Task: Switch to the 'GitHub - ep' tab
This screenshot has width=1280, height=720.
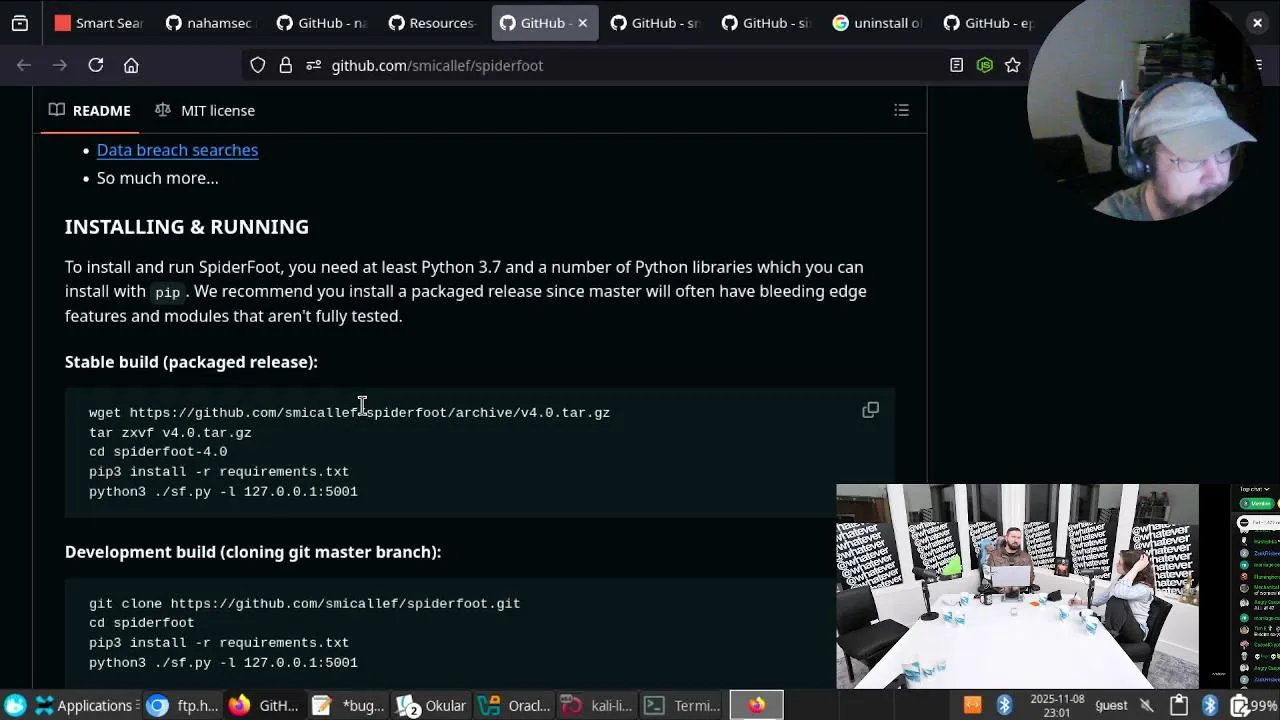Action: 988,23
